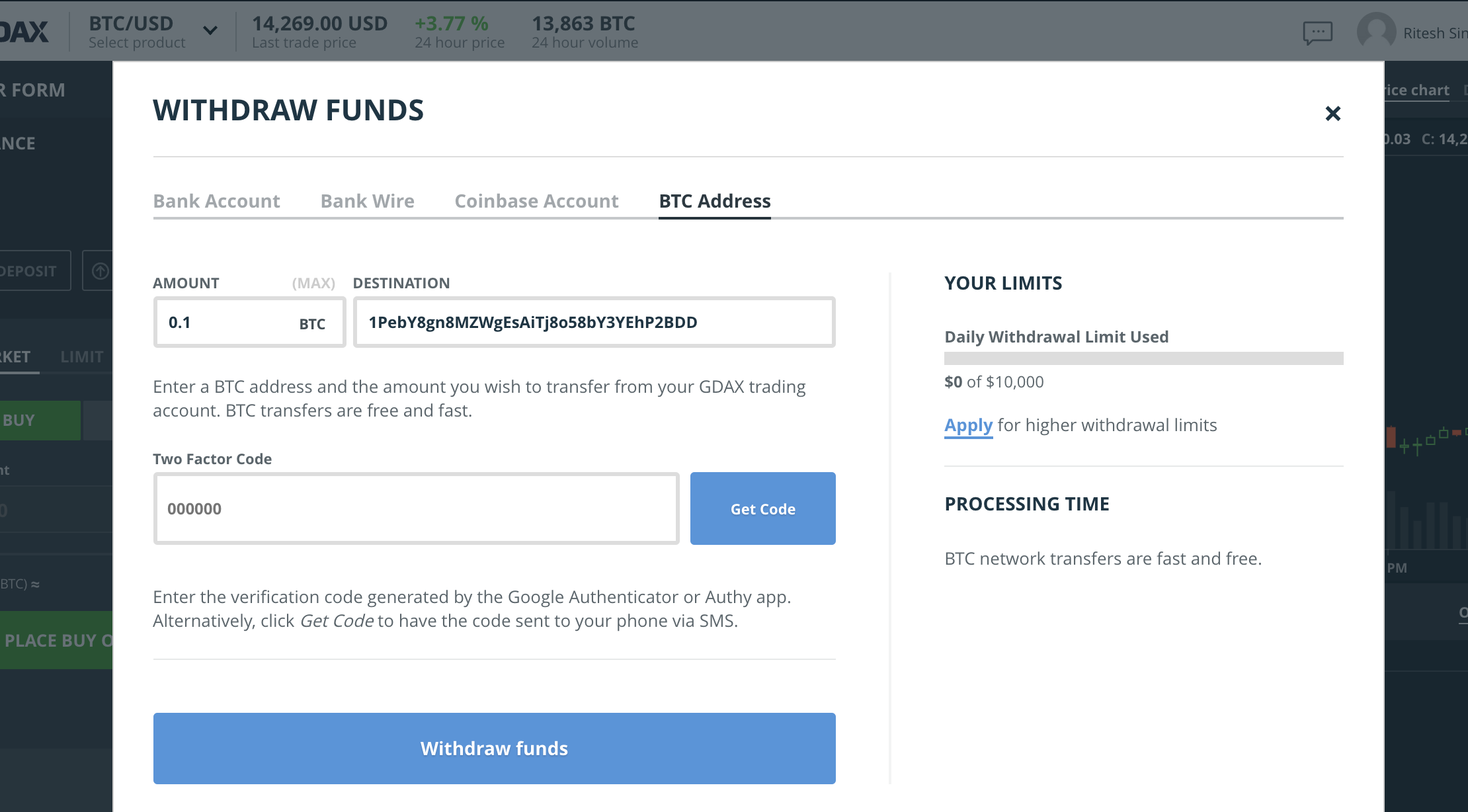Select the Bank Wire tab
The width and height of the screenshot is (1468, 812).
(x=367, y=200)
